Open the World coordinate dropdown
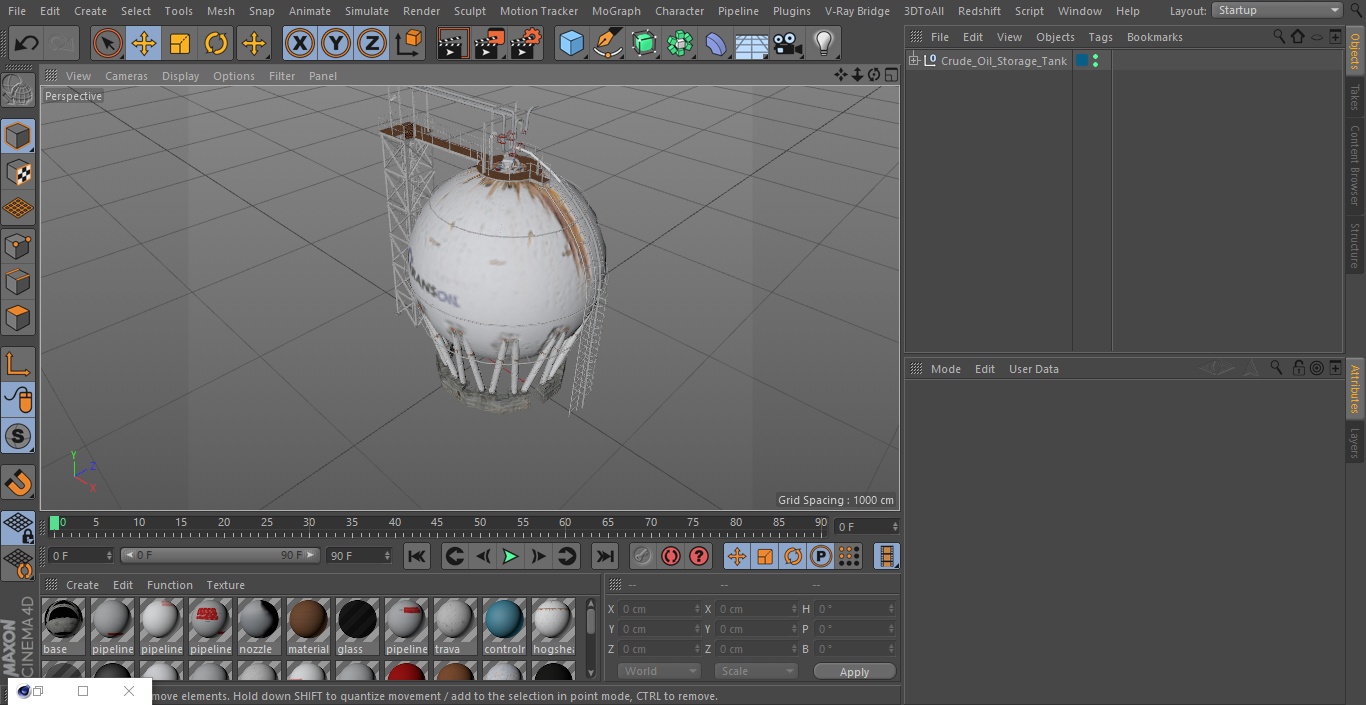1366x705 pixels. tap(659, 671)
